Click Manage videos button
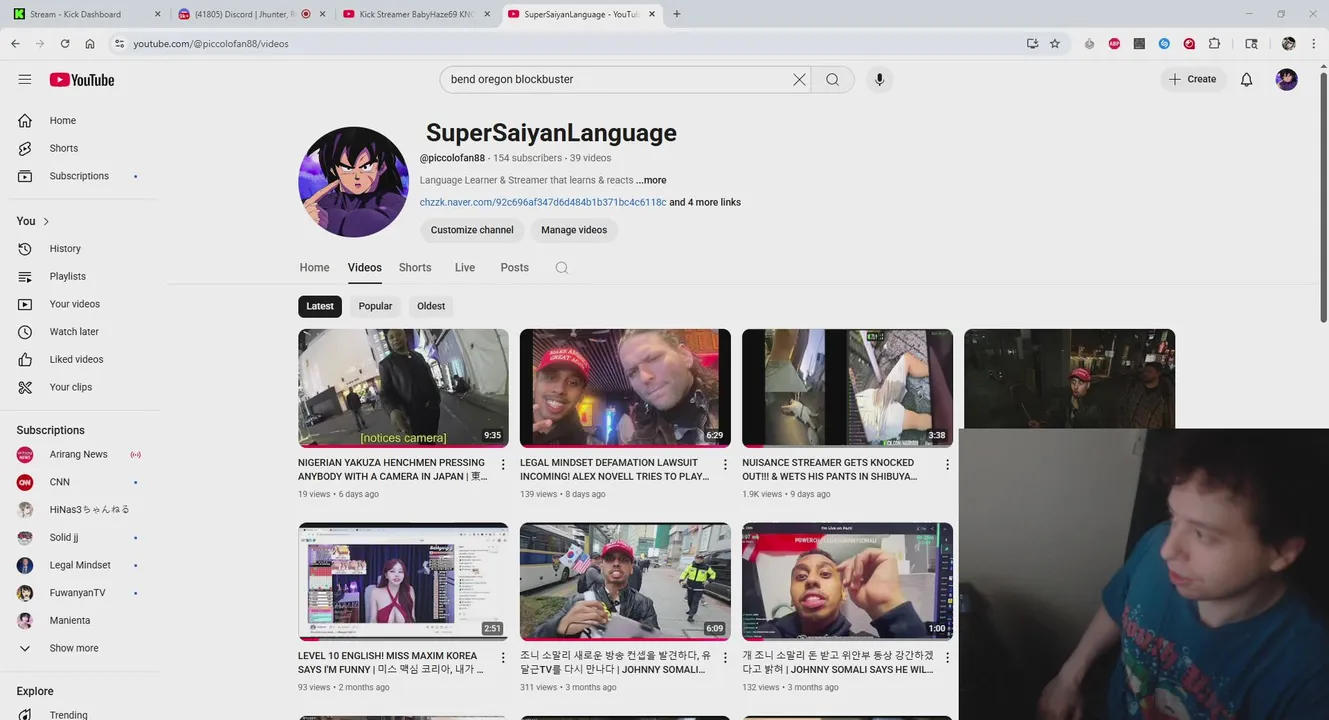 click(574, 230)
